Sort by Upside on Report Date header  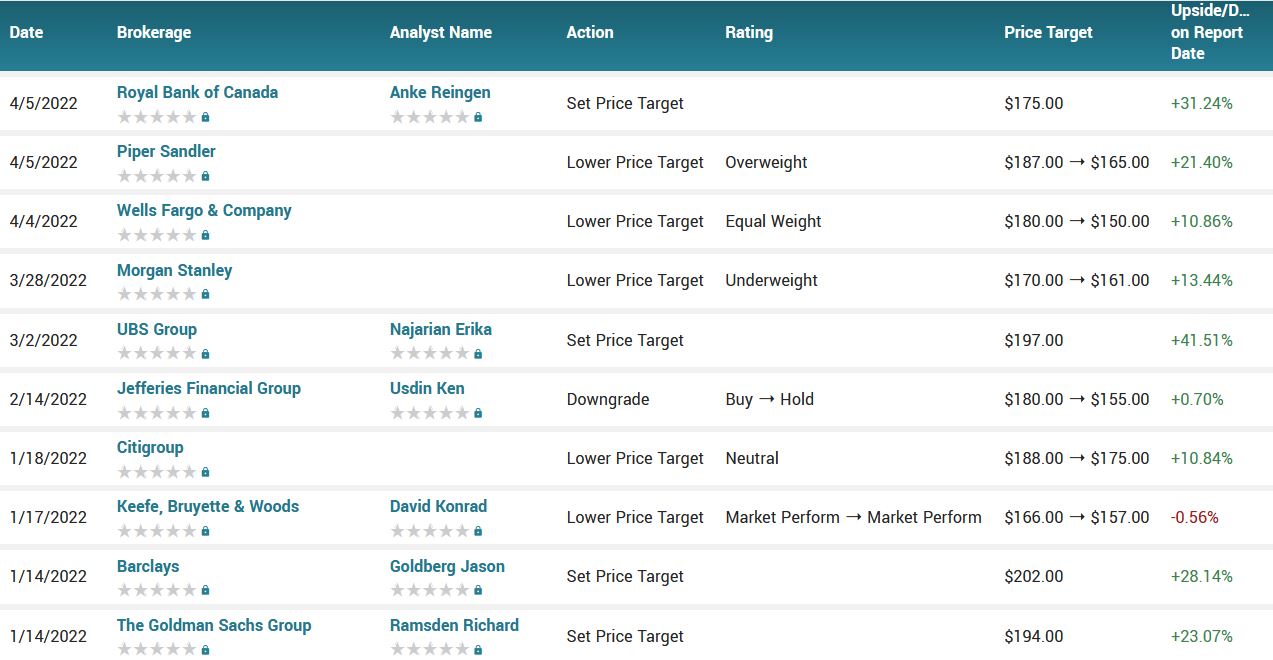tap(1210, 32)
